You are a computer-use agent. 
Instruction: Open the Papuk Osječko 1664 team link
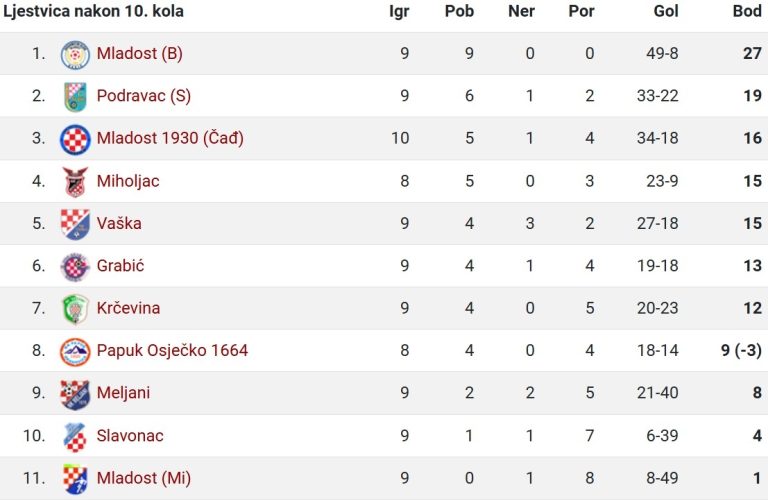coord(172,350)
